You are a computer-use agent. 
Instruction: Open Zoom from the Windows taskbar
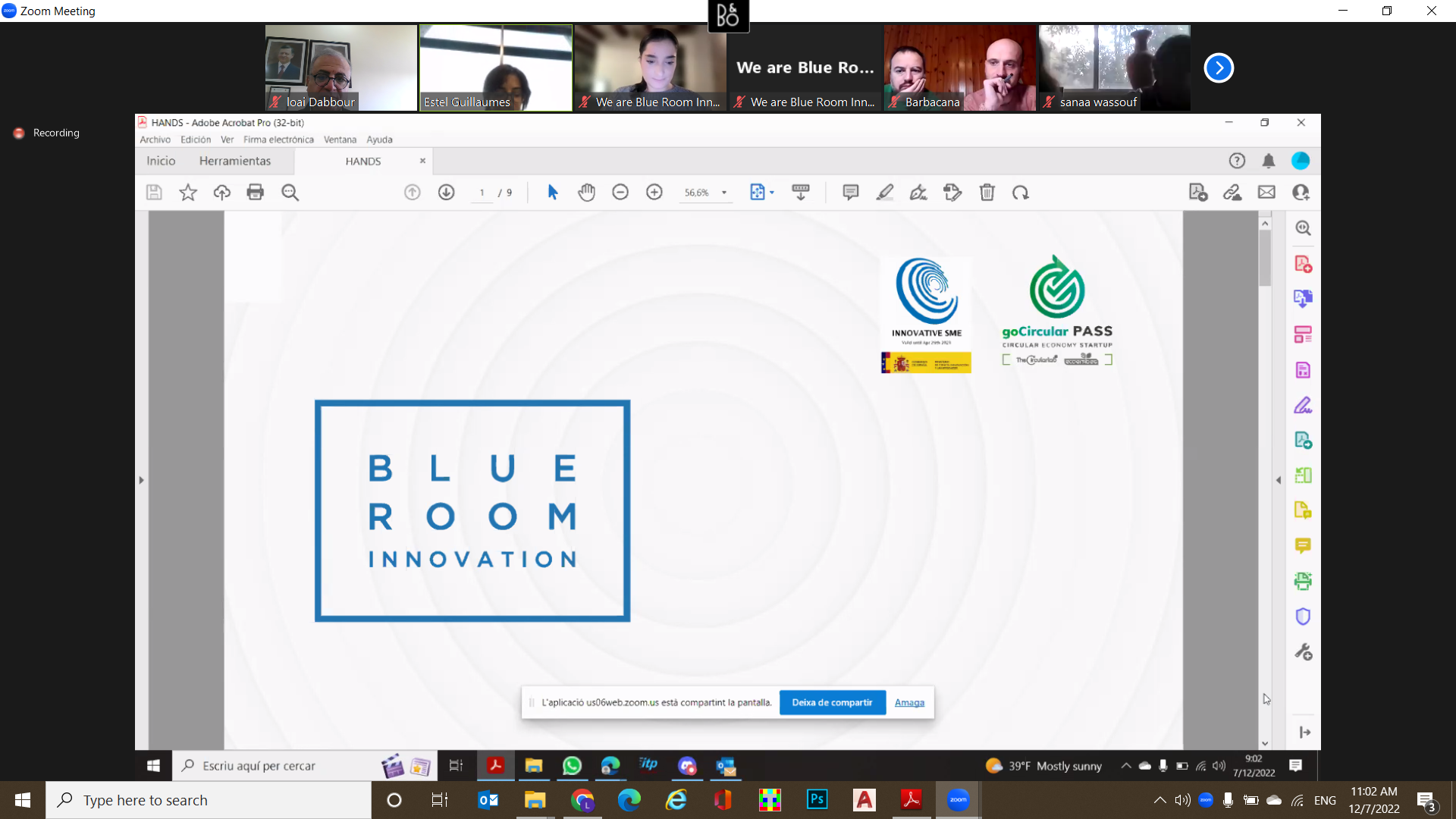click(x=958, y=800)
